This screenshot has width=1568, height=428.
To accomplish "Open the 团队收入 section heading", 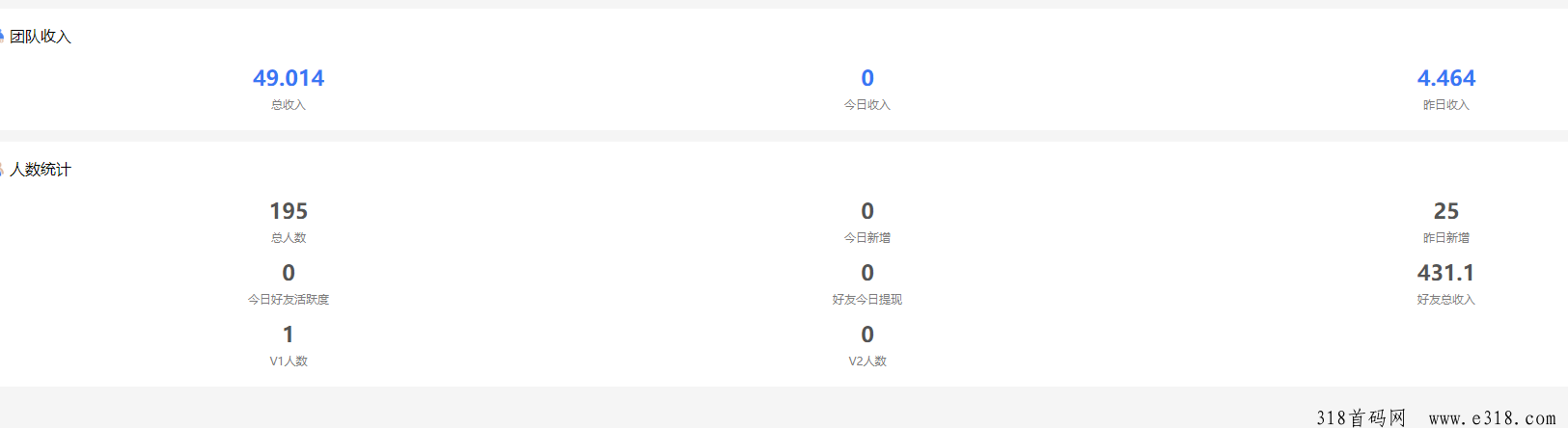I will tap(41, 37).
